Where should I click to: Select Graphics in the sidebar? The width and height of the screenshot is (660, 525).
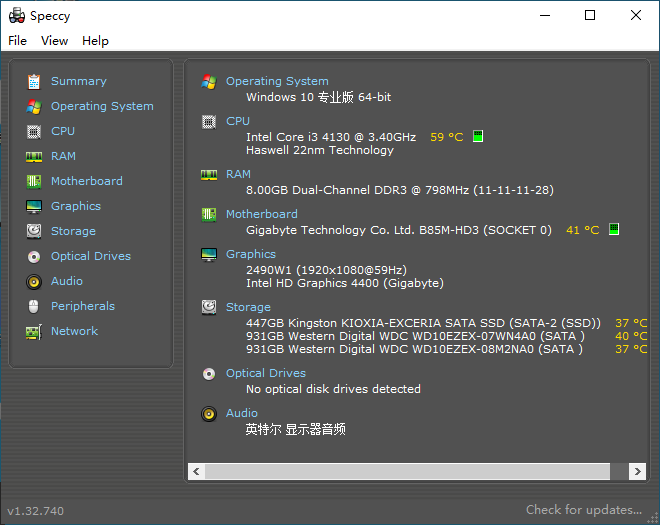[x=76, y=206]
